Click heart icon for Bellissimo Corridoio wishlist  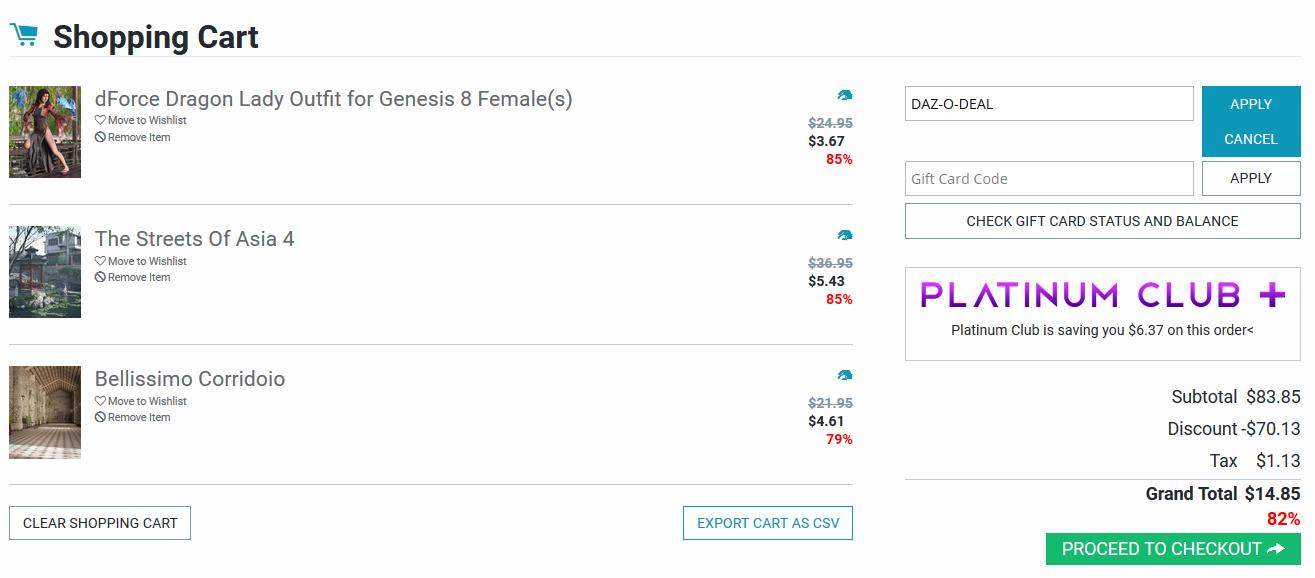[x=100, y=401]
